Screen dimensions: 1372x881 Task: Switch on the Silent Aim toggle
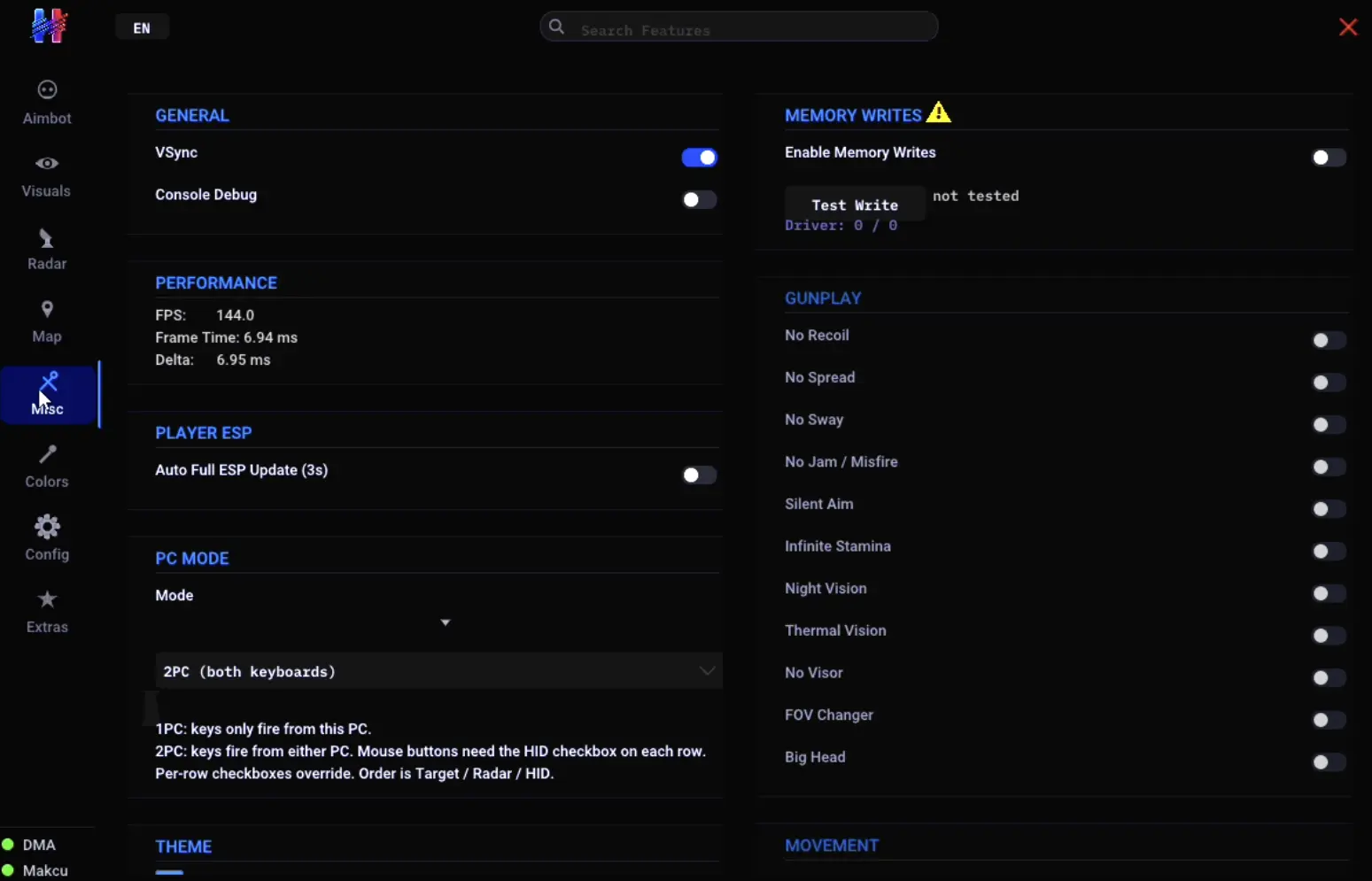click(x=1329, y=509)
